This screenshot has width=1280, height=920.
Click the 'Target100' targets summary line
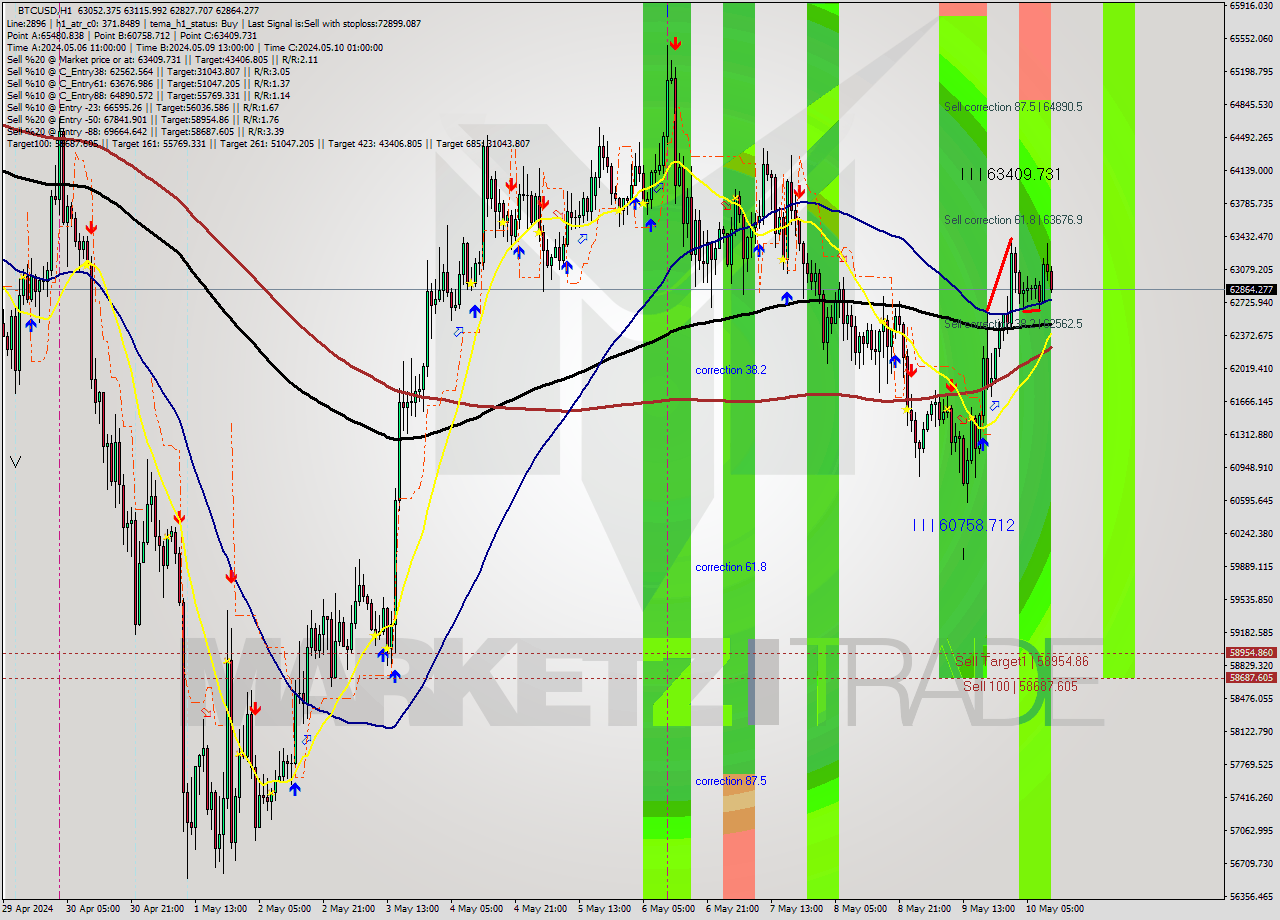pos(268,144)
